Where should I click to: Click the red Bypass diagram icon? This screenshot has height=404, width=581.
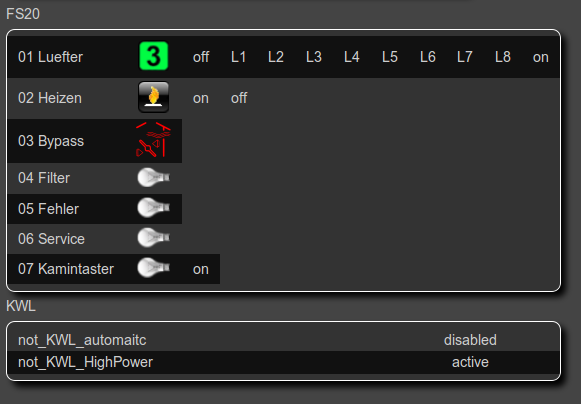[x=153, y=139]
